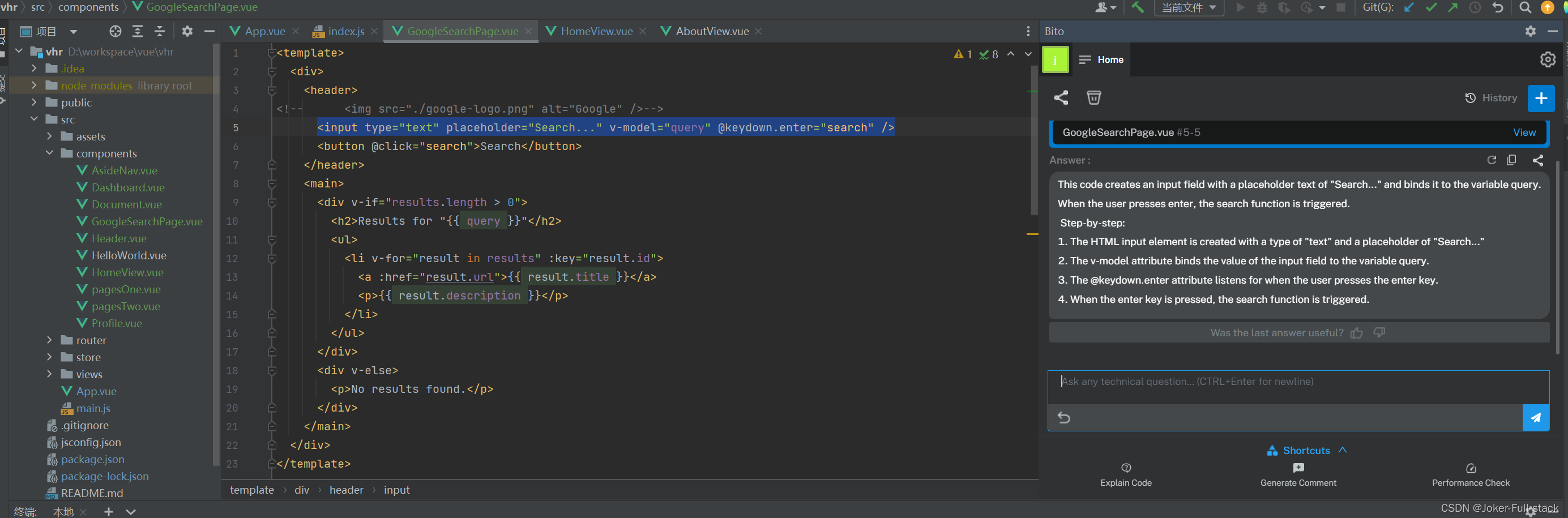The image size is (1568, 518).
Task: Click the History button in Bito
Action: pyautogui.click(x=1490, y=98)
